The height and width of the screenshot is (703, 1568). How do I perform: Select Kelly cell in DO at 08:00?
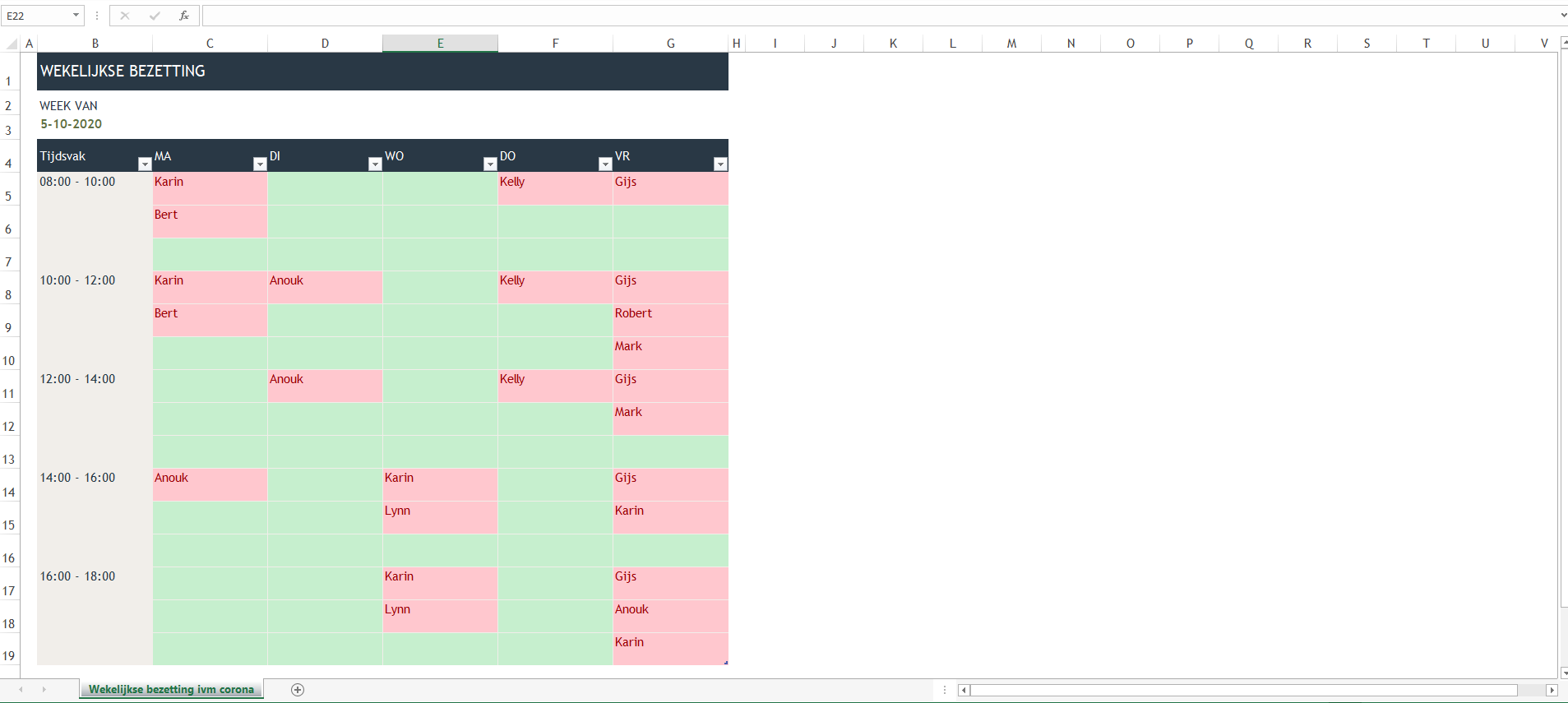(x=555, y=188)
